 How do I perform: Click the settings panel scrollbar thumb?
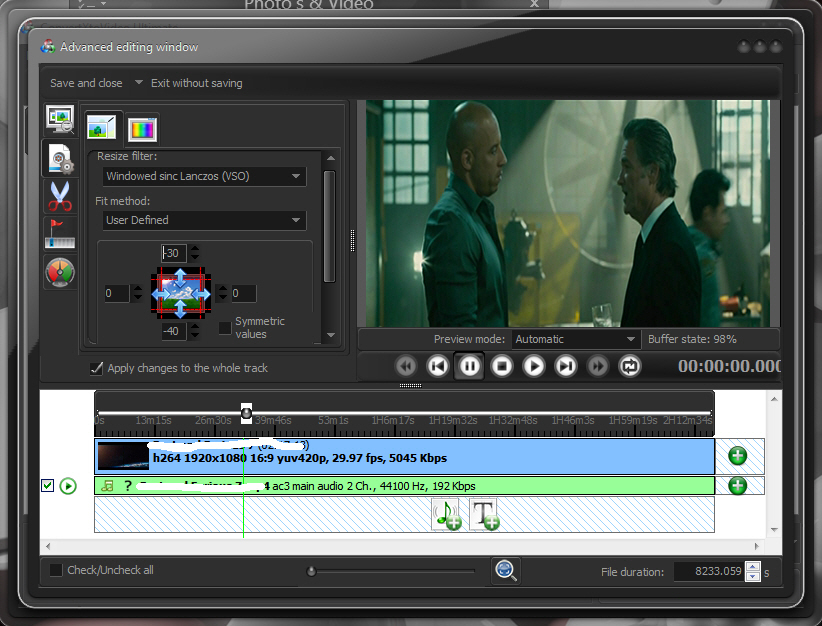[330, 226]
